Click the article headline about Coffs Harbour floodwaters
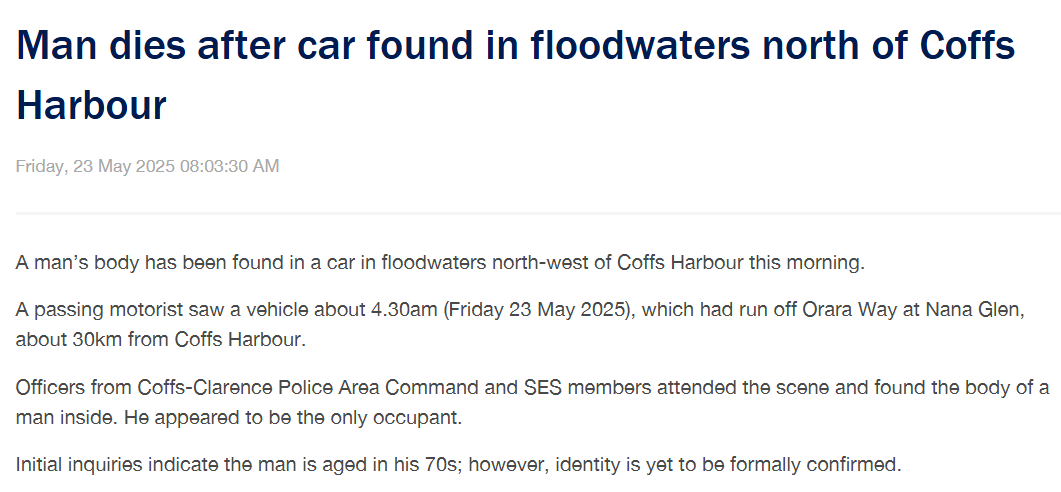Image resolution: width=1061 pixels, height=492 pixels. pos(516,74)
